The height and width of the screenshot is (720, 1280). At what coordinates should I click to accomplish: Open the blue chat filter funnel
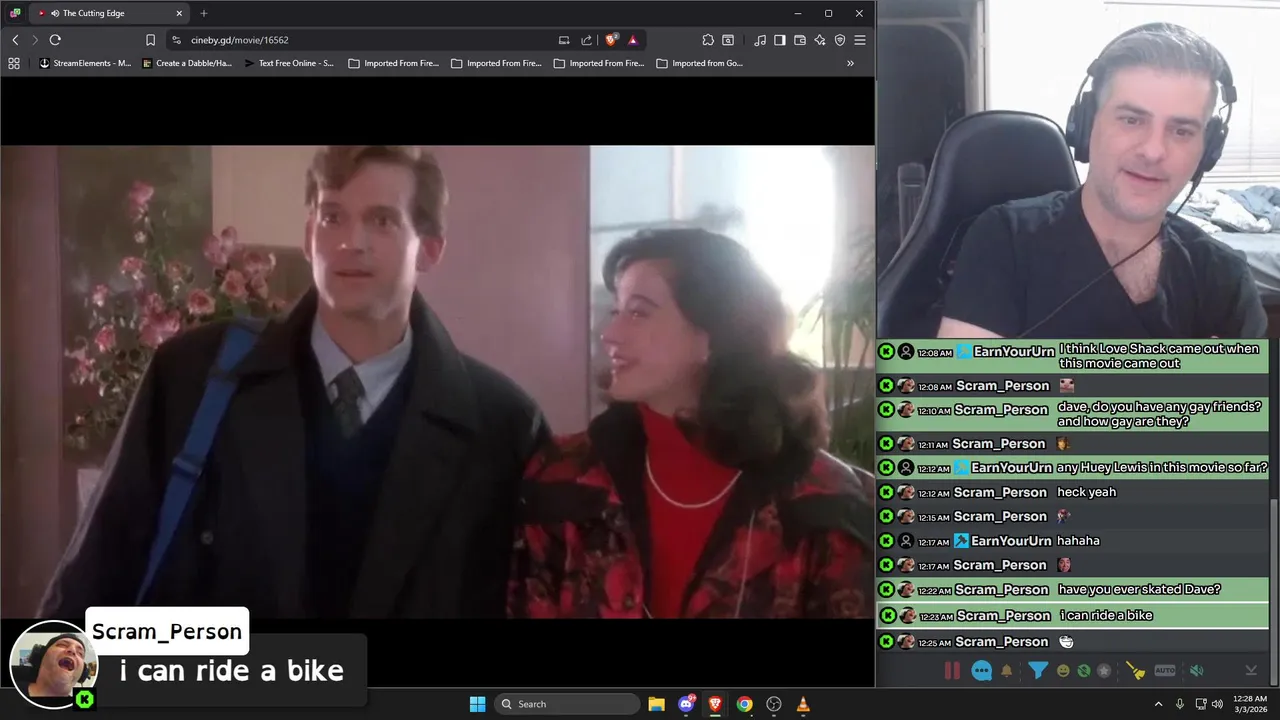1038,670
